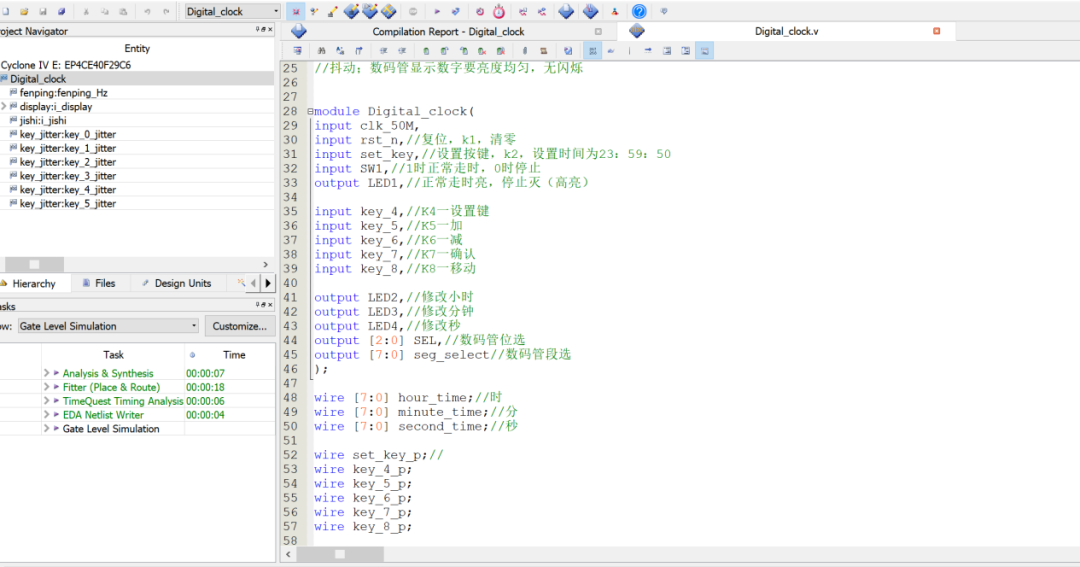This screenshot has width=1080, height=567.
Task: Open the Compilation Report - Digital_clock tab
Action: pyautogui.click(x=448, y=31)
